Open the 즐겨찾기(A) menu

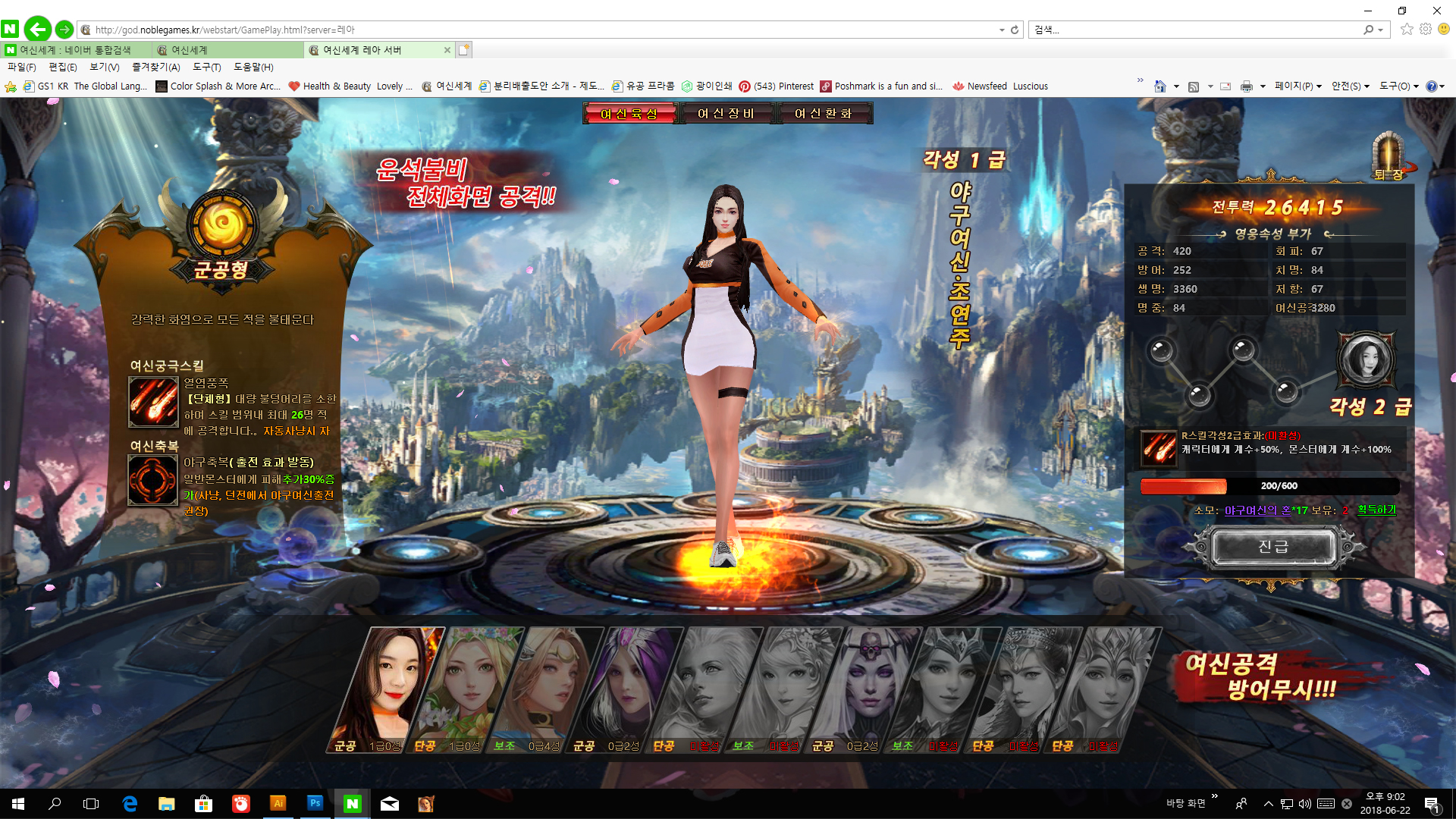(156, 67)
